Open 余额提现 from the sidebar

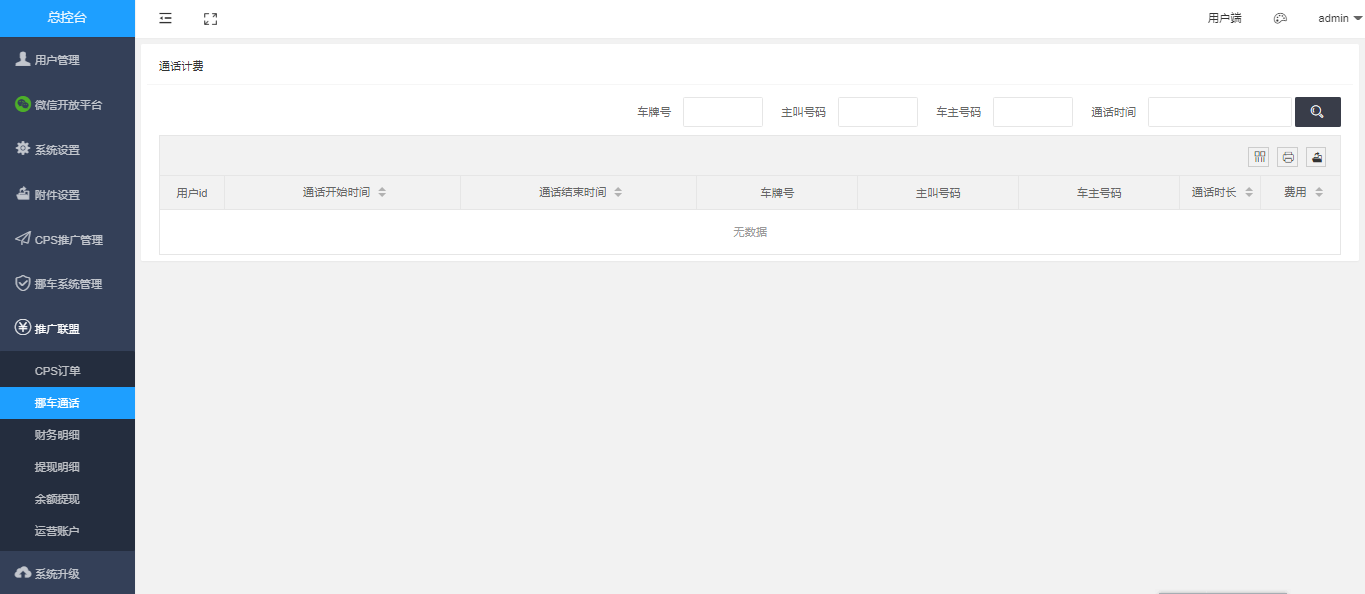tap(58, 499)
